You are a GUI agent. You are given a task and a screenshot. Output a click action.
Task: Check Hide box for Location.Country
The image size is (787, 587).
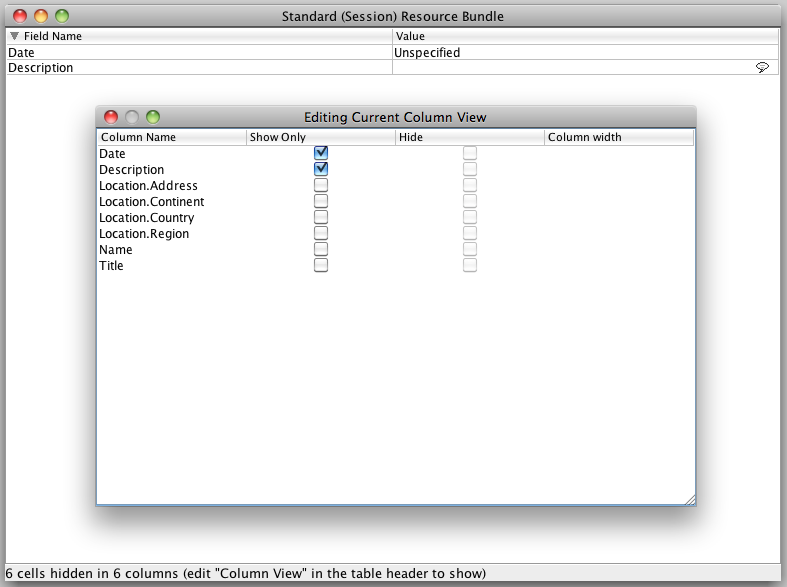click(470, 217)
